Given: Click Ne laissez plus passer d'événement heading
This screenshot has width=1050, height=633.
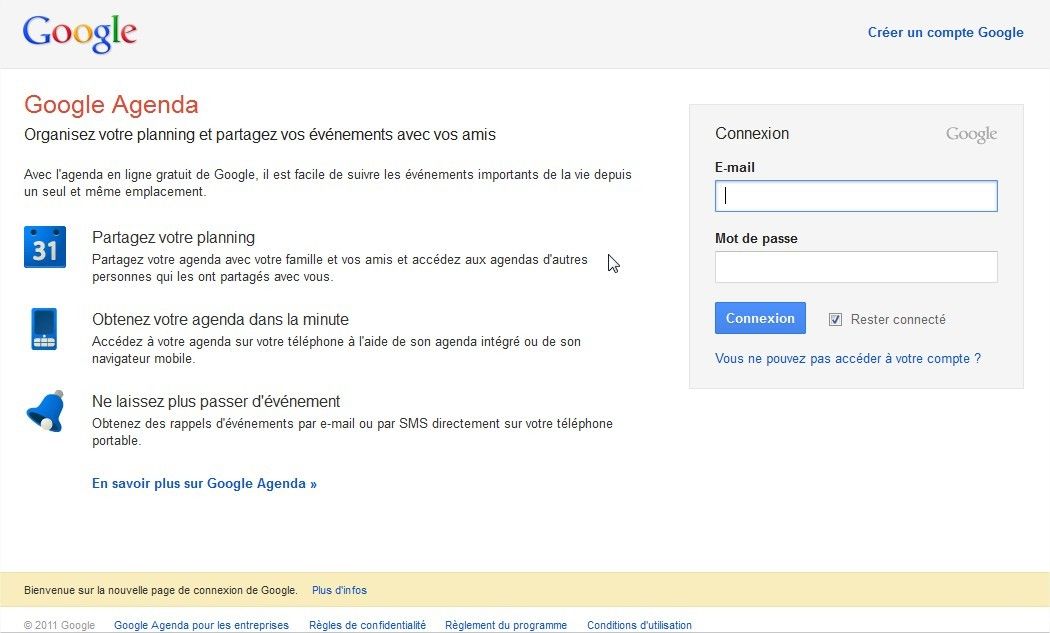Looking at the screenshot, I should [x=216, y=401].
